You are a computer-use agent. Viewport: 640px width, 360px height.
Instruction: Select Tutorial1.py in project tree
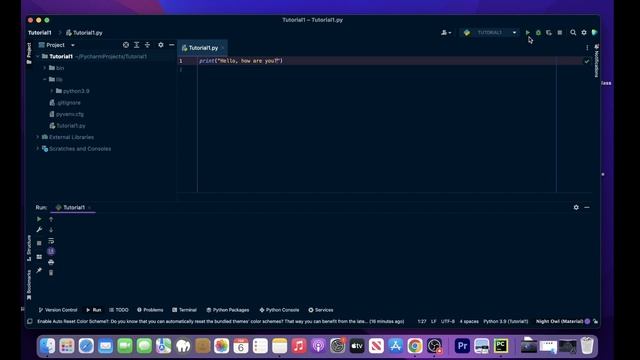[x=67, y=126]
